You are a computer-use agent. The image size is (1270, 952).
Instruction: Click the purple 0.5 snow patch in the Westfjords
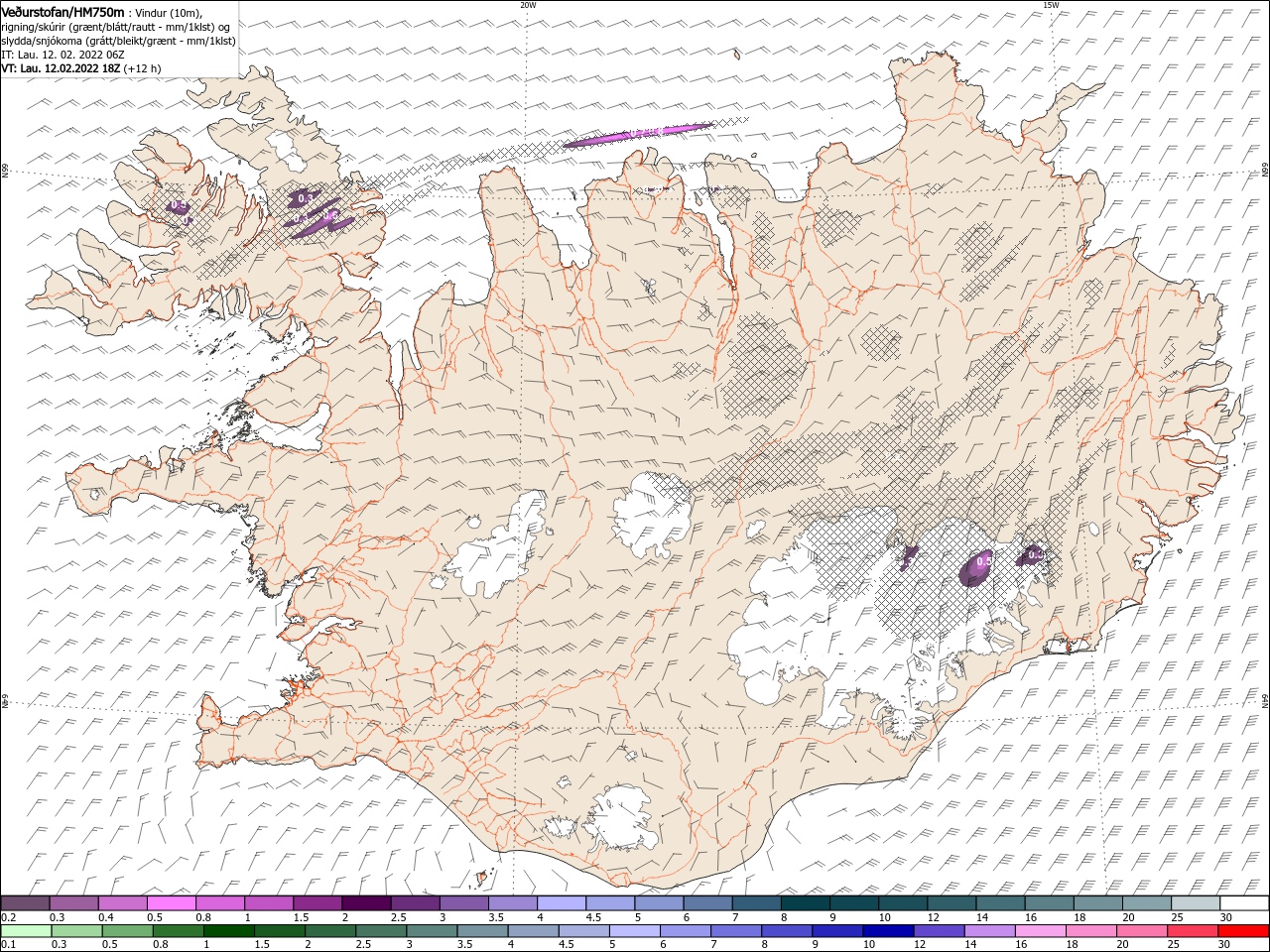click(x=178, y=206)
